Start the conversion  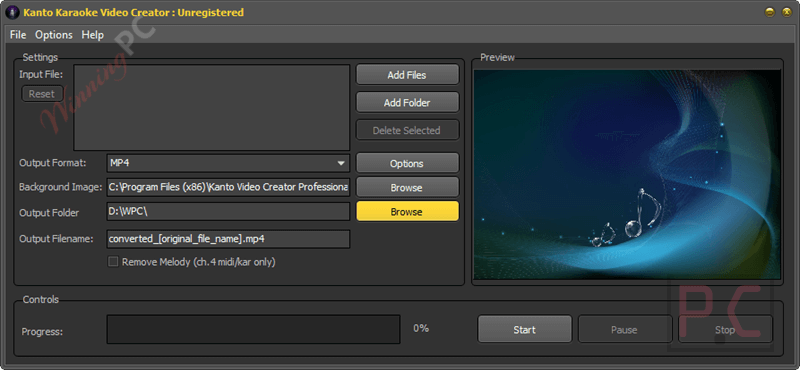pos(524,330)
